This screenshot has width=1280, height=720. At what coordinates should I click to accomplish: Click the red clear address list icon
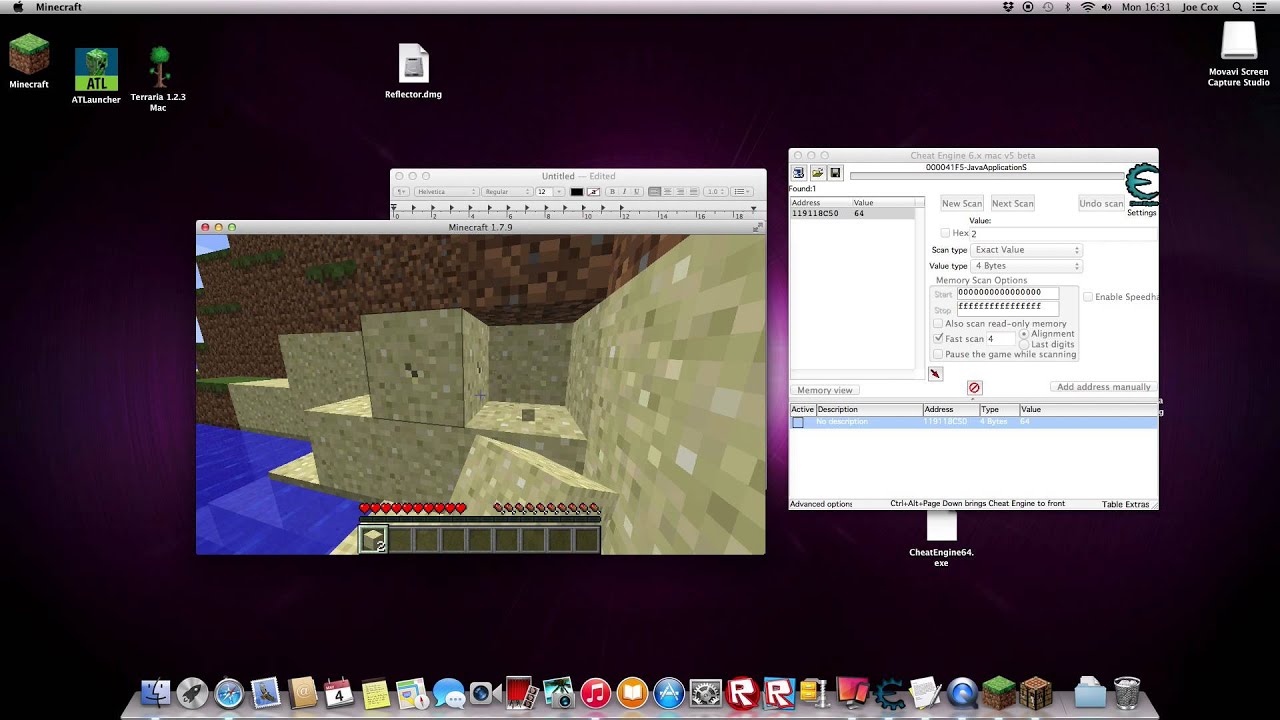[x=974, y=388]
